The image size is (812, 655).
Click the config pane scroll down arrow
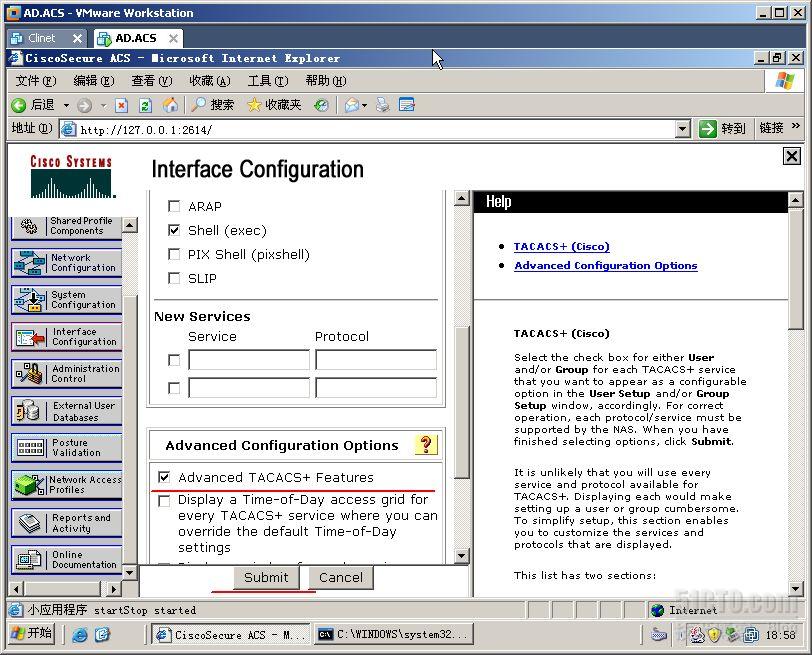pos(461,557)
